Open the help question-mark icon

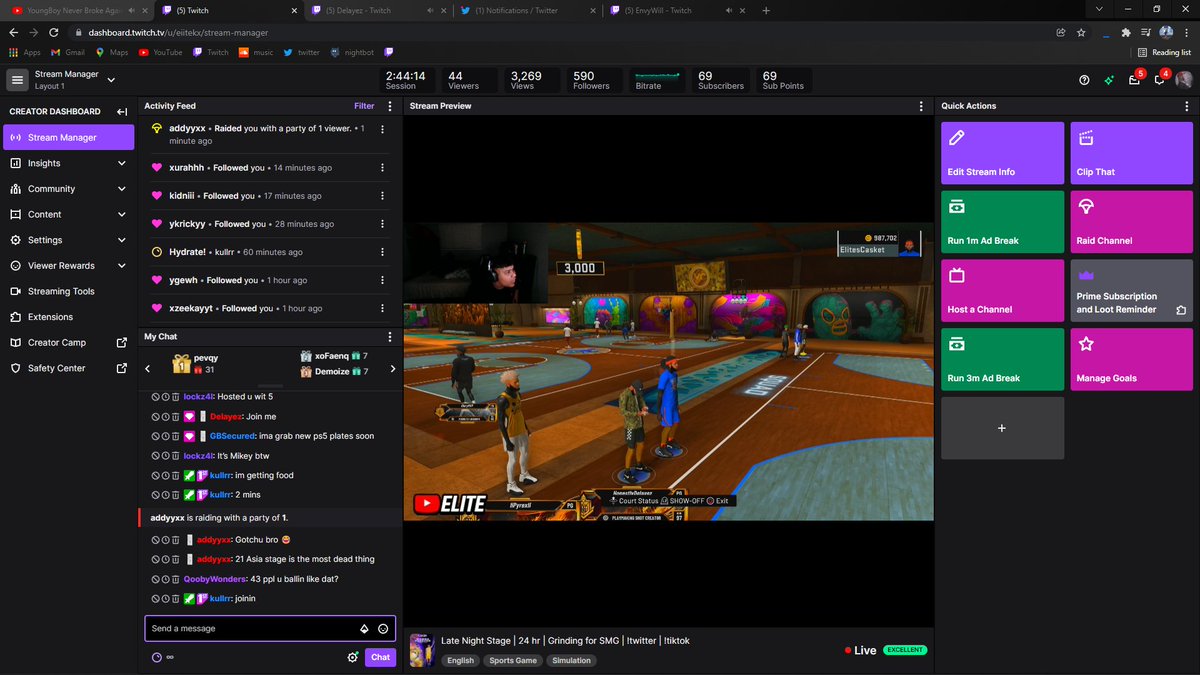coord(1084,80)
